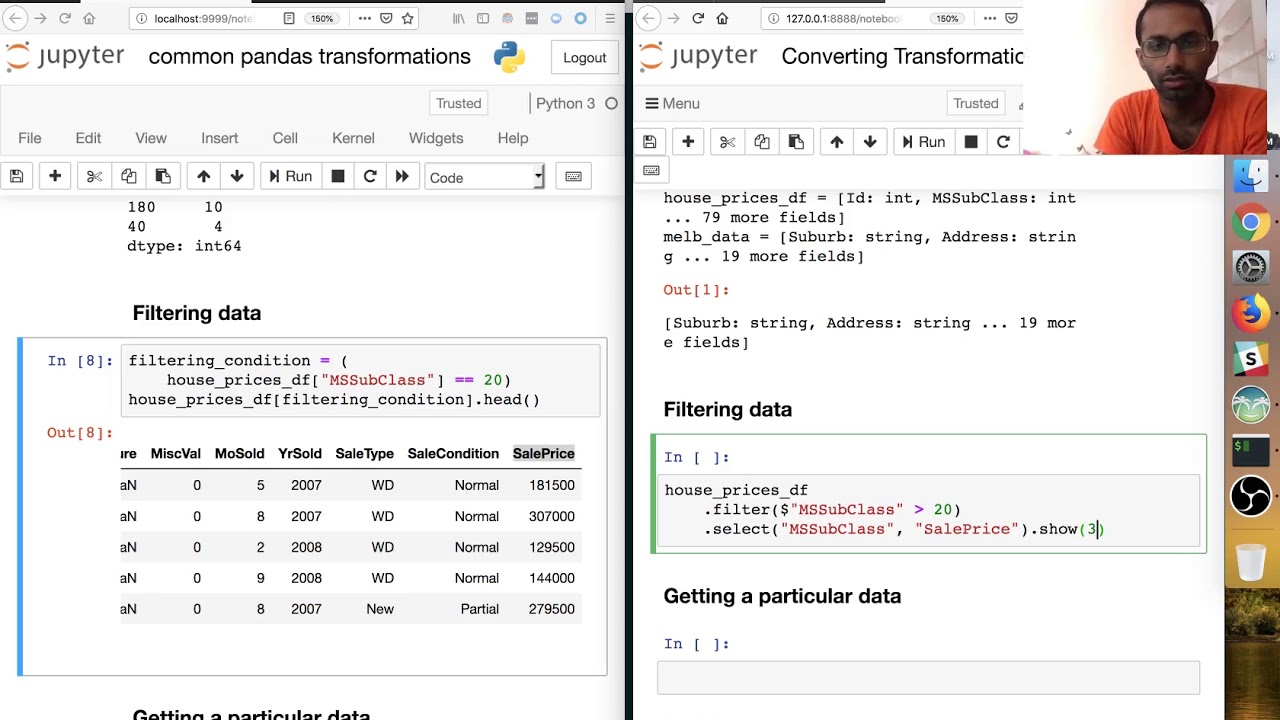Save the pandas notebook with floppy icon

[17, 177]
